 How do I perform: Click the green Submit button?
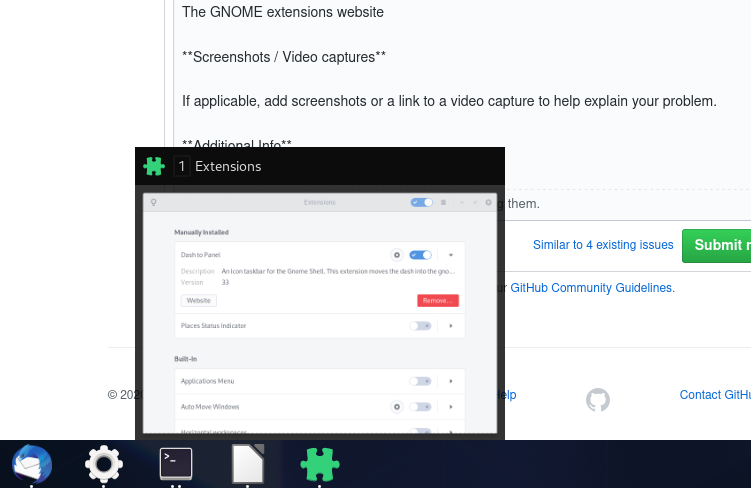717,245
